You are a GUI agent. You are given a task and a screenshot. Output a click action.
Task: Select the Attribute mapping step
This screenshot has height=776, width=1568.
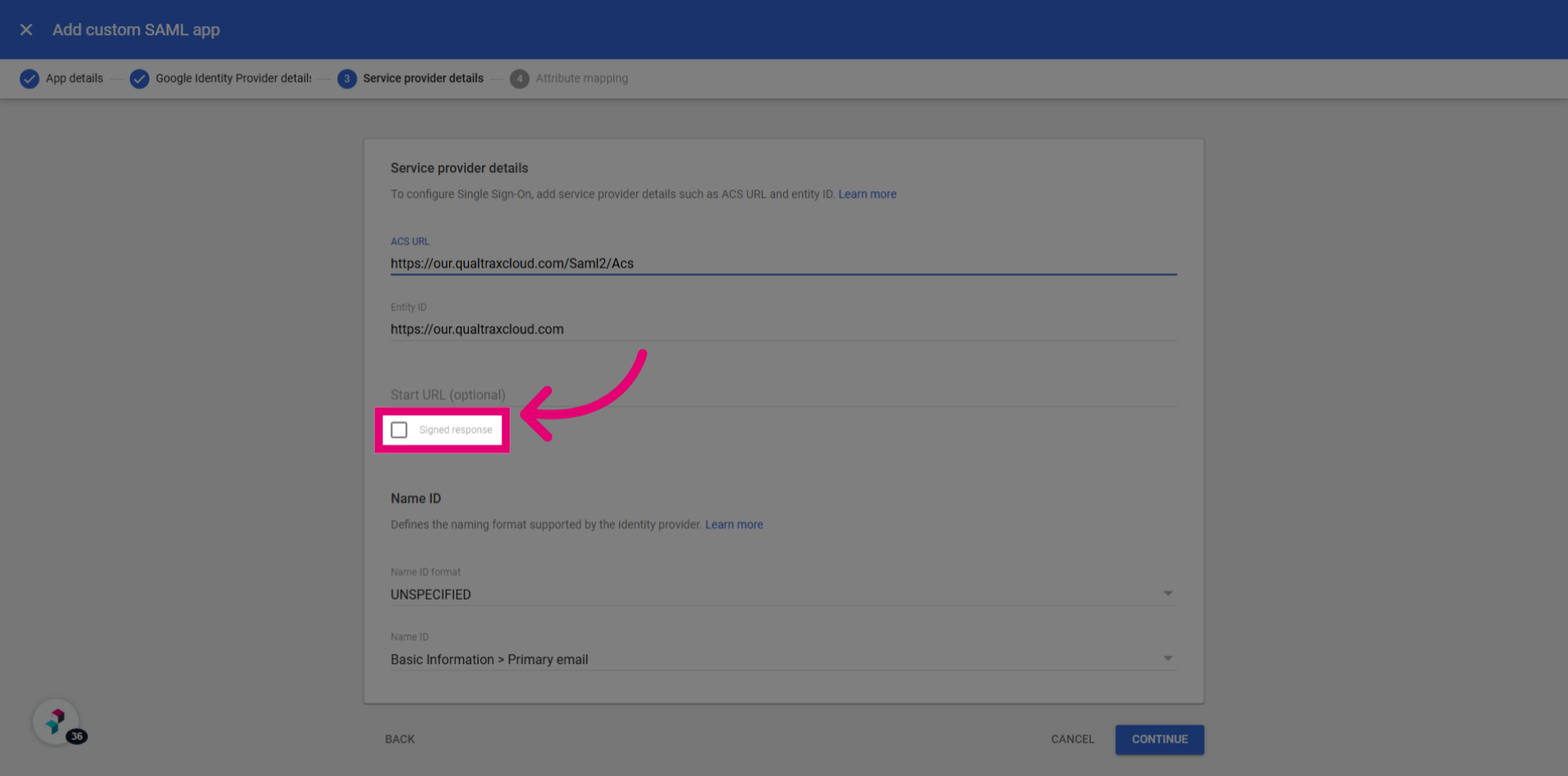coord(581,78)
